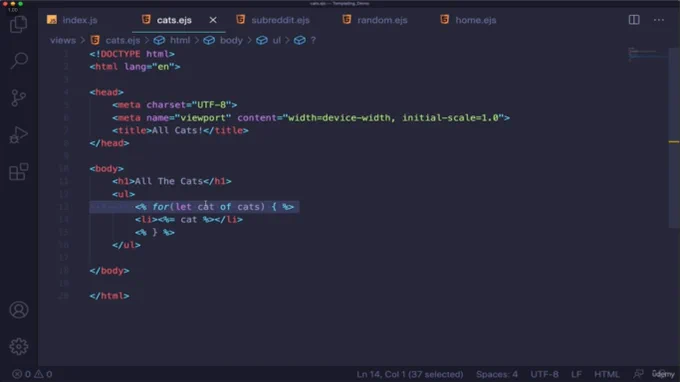
Task: Open the Accounts menu icon
Action: coord(19,310)
